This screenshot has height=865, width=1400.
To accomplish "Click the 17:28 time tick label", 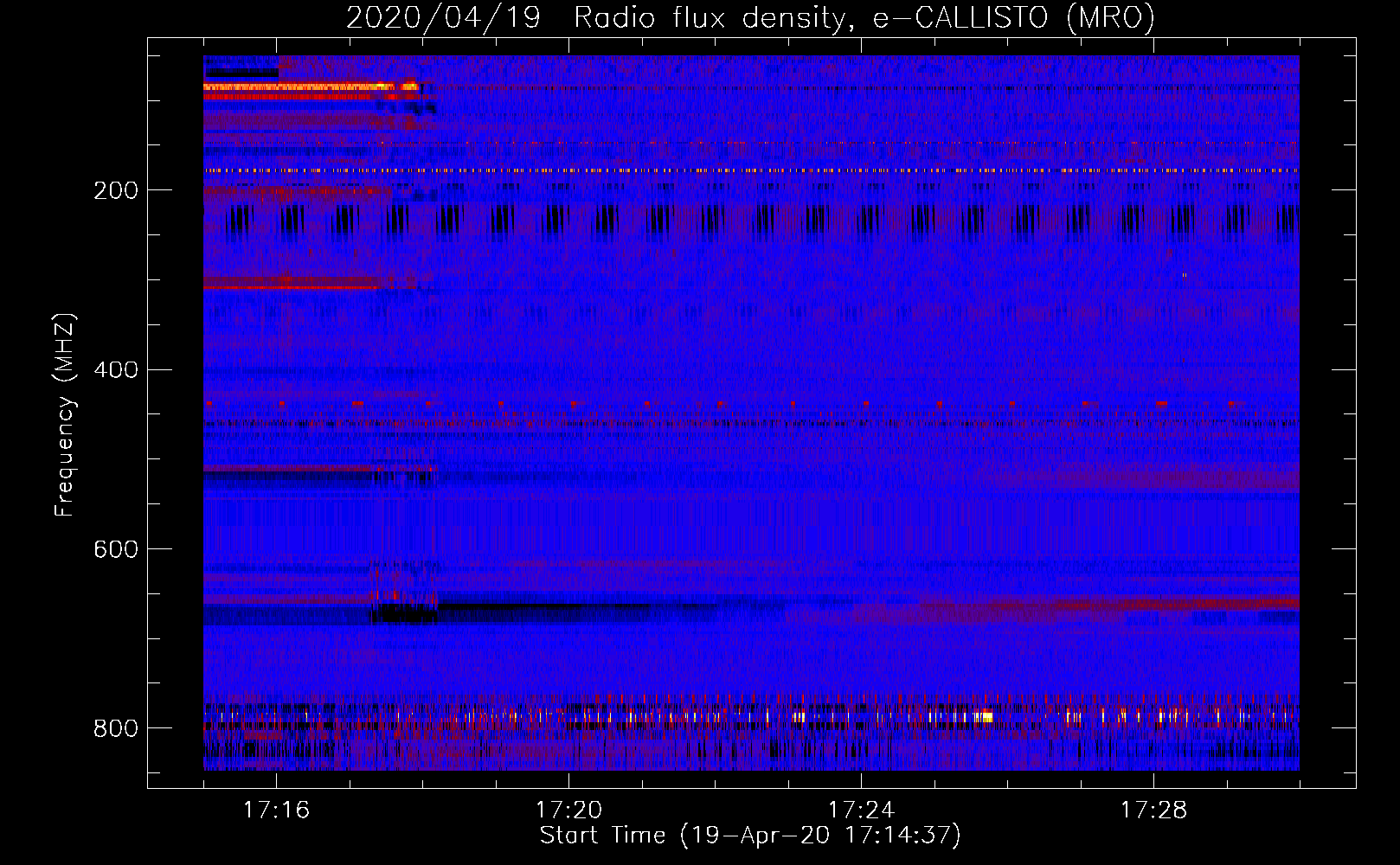I will pyautogui.click(x=1153, y=810).
